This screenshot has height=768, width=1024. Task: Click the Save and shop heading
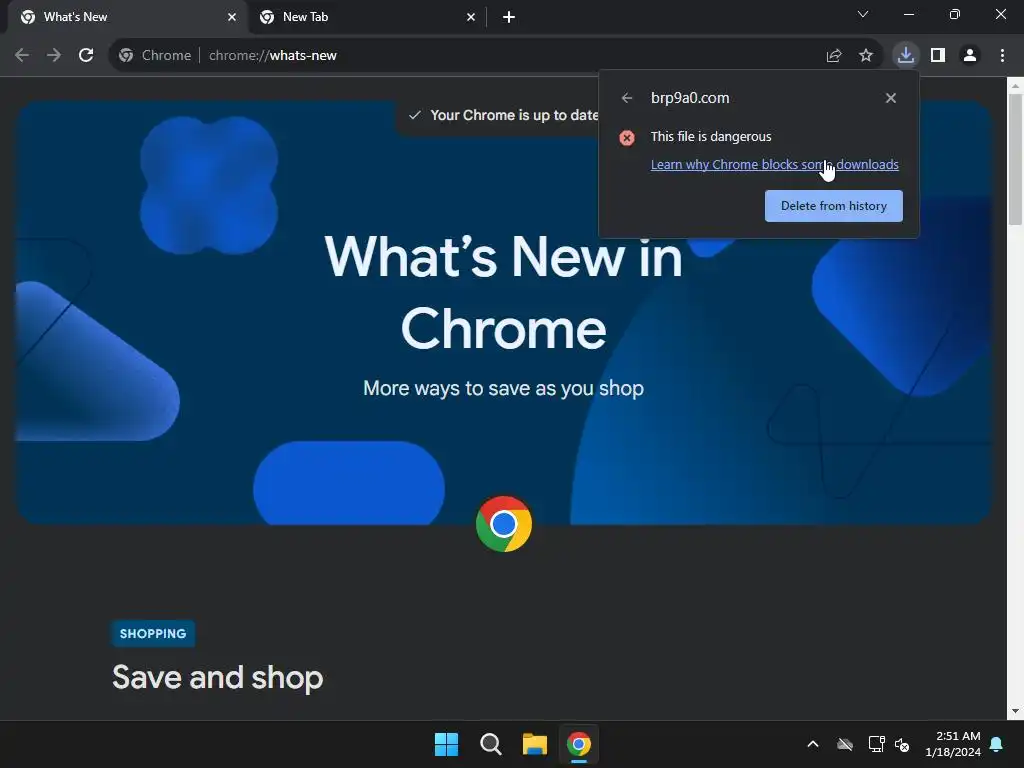click(217, 677)
